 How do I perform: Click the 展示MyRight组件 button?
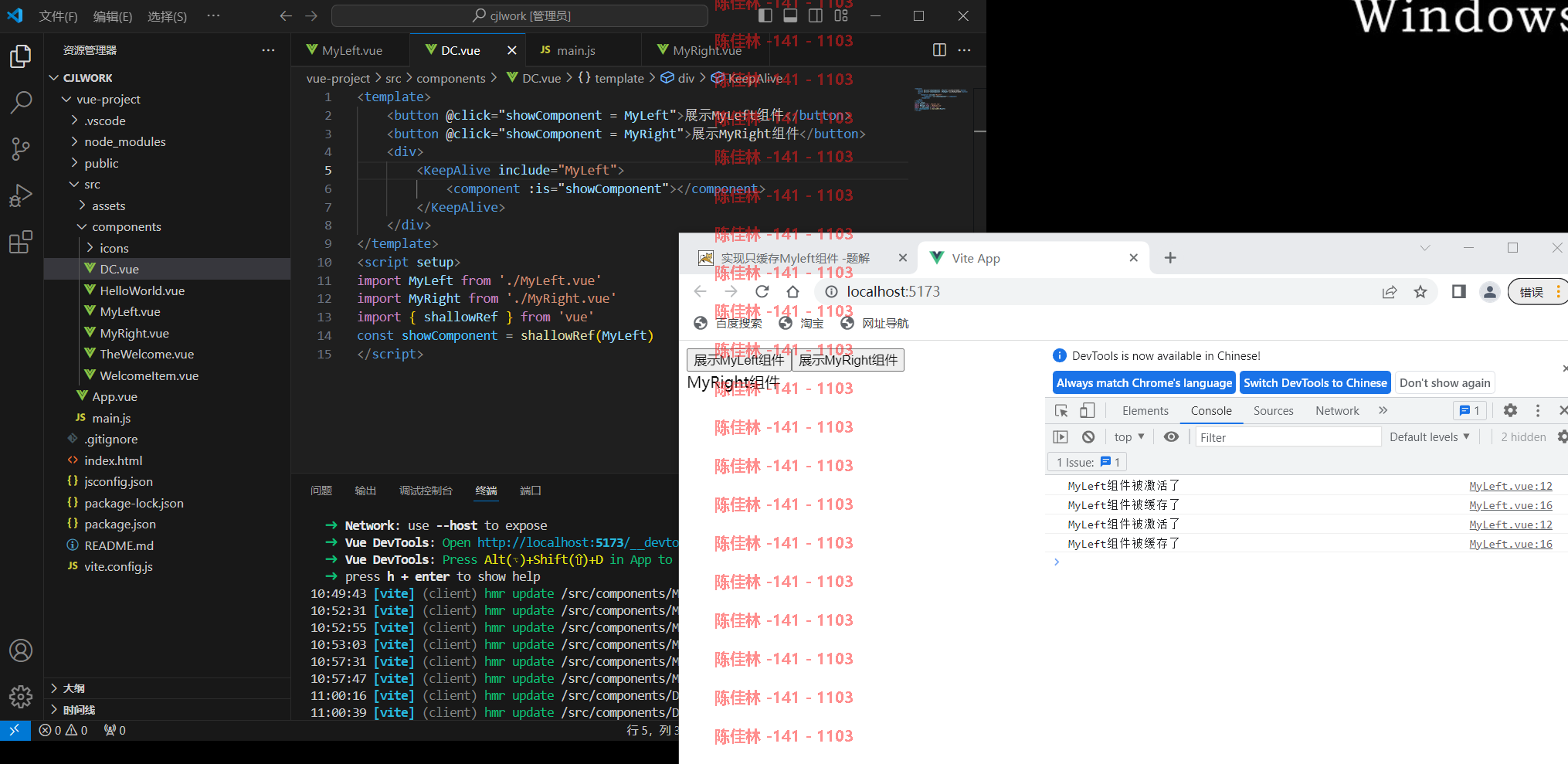848,360
